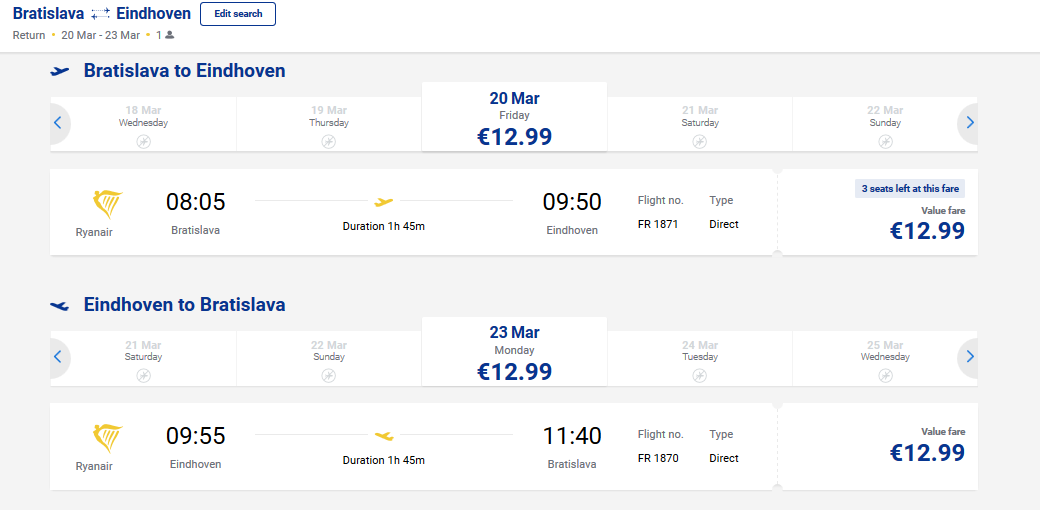Click no-flight icon under 24 Mar Tuesday
This screenshot has height=510, width=1040.
[x=700, y=375]
